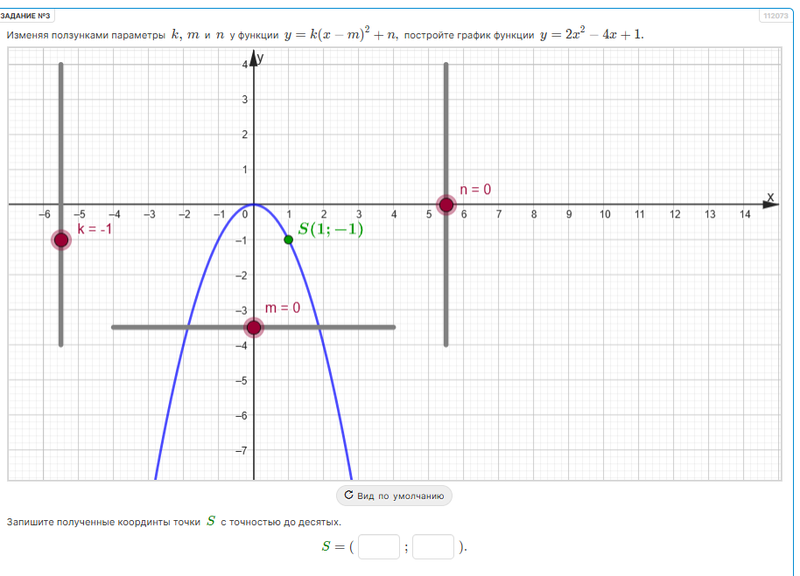Screen dimensions: 800x576
Task: Click the reset arrow icon beside "Вид по умолчанию"
Action: click(348, 495)
